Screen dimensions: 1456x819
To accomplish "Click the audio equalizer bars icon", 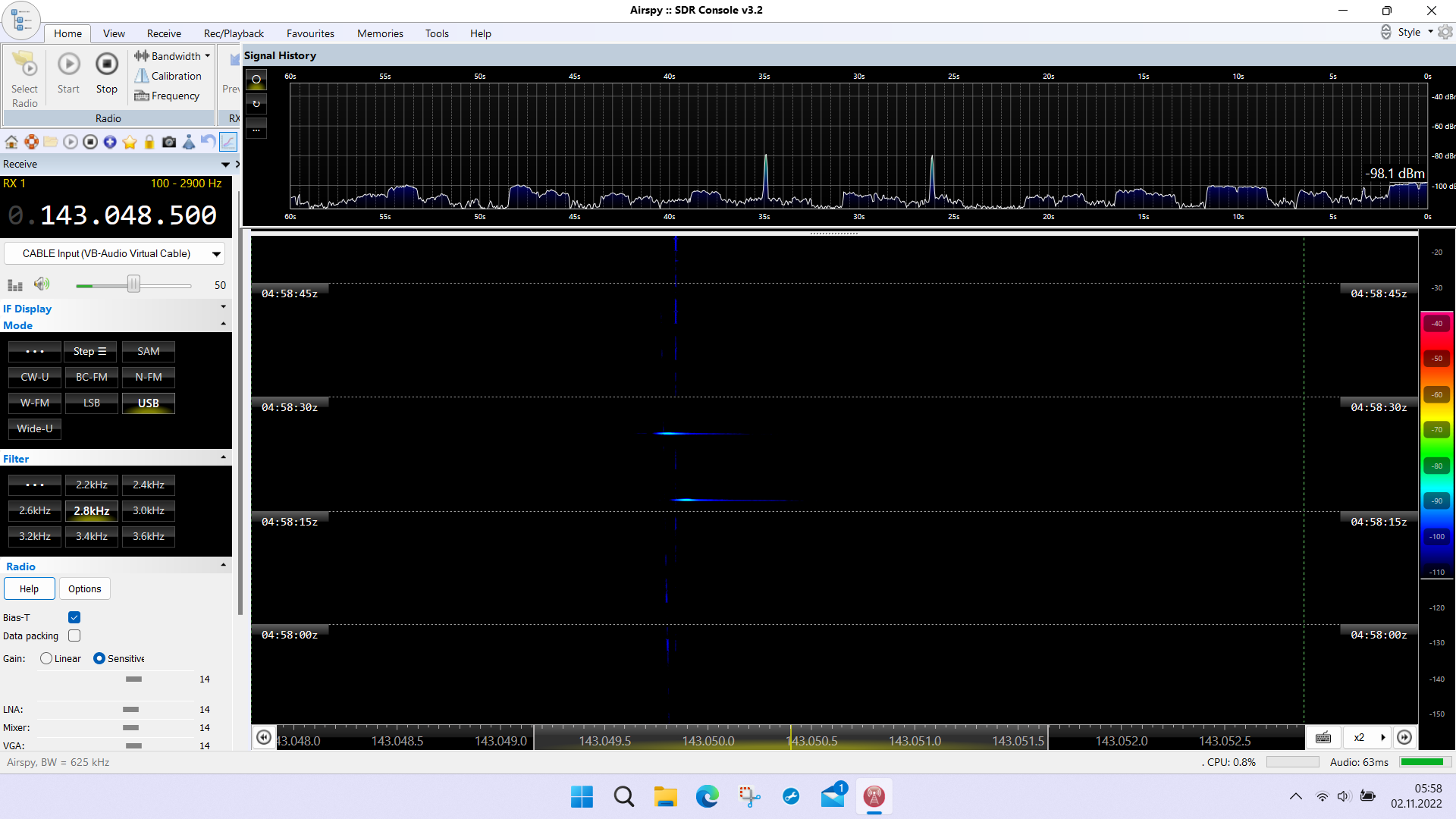I will (x=15, y=285).
